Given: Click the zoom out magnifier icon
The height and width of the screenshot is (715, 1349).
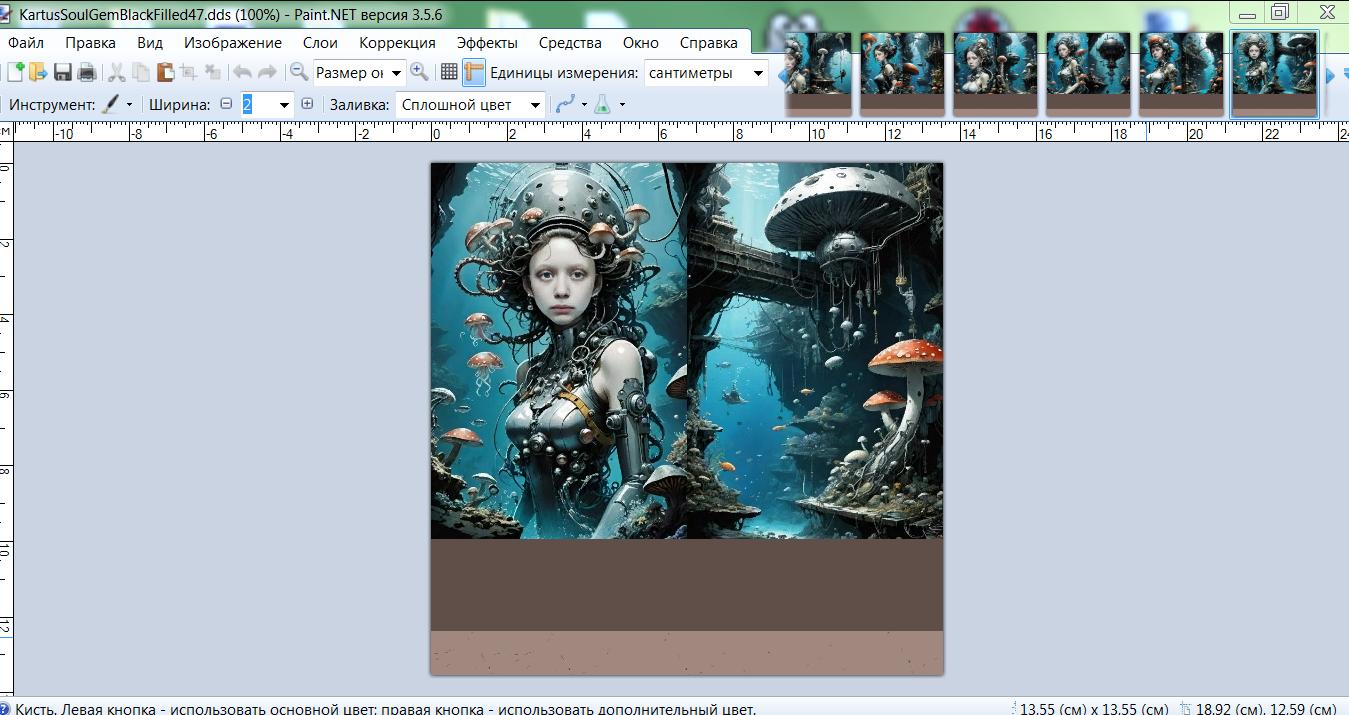Looking at the screenshot, I should [x=298, y=72].
